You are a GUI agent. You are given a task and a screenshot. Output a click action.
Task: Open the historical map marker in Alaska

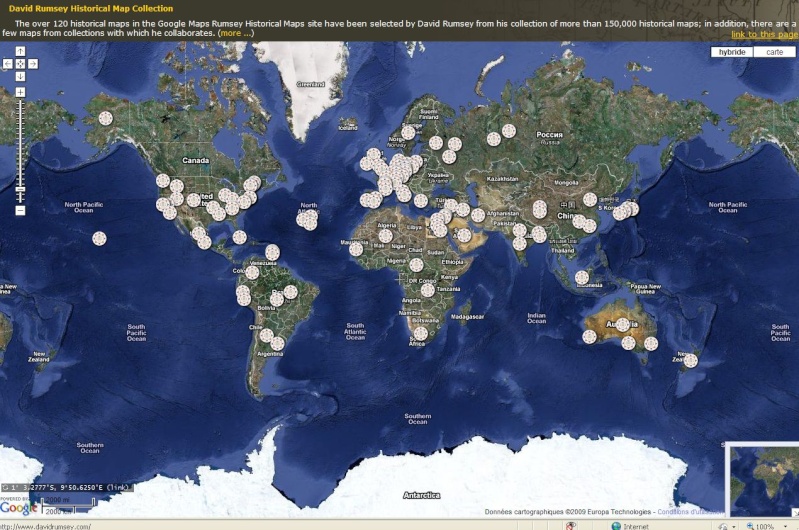105,118
